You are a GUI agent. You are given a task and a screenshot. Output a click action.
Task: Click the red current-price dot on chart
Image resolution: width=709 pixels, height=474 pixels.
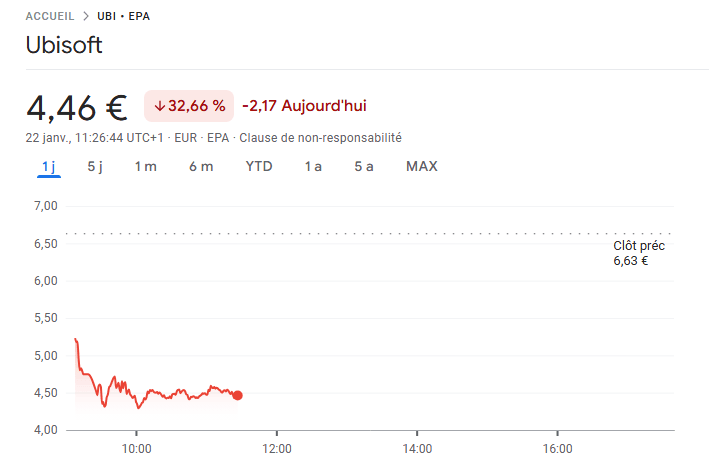point(237,395)
